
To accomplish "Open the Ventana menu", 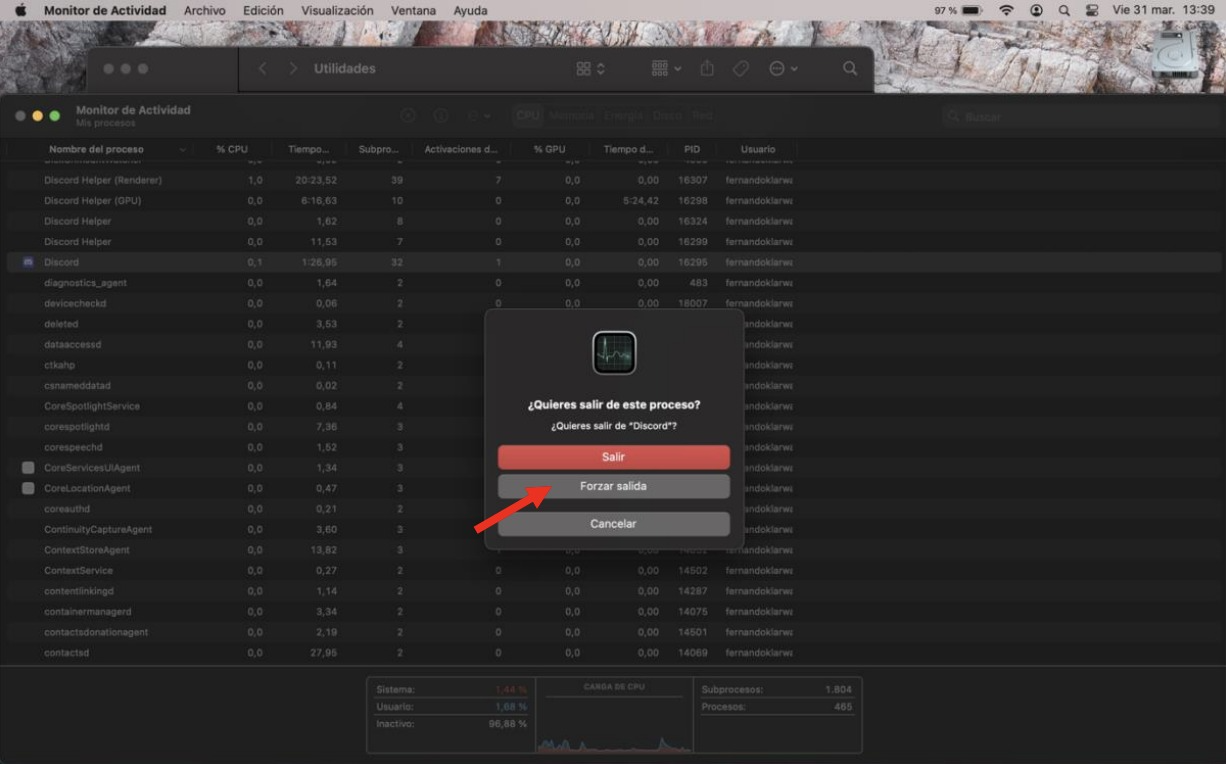I will tap(413, 10).
